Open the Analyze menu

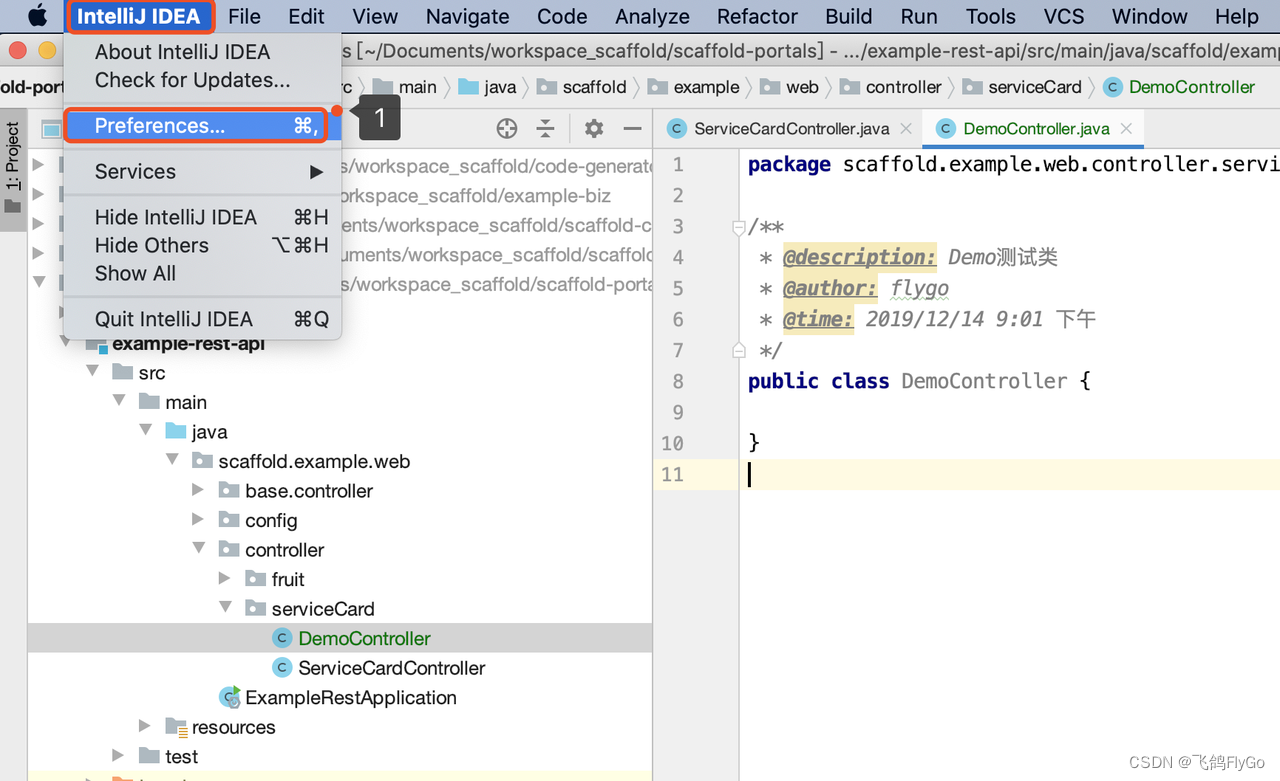[652, 16]
